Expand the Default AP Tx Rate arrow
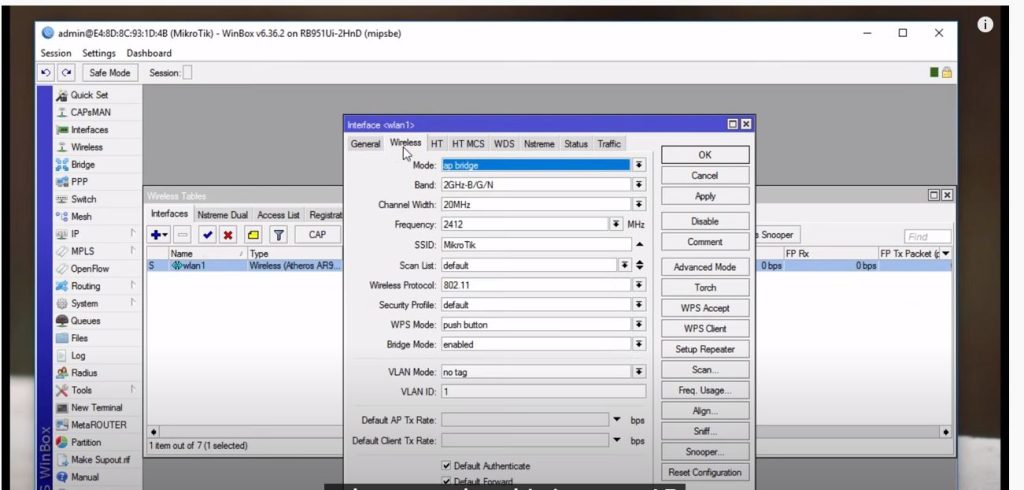 [x=617, y=419]
